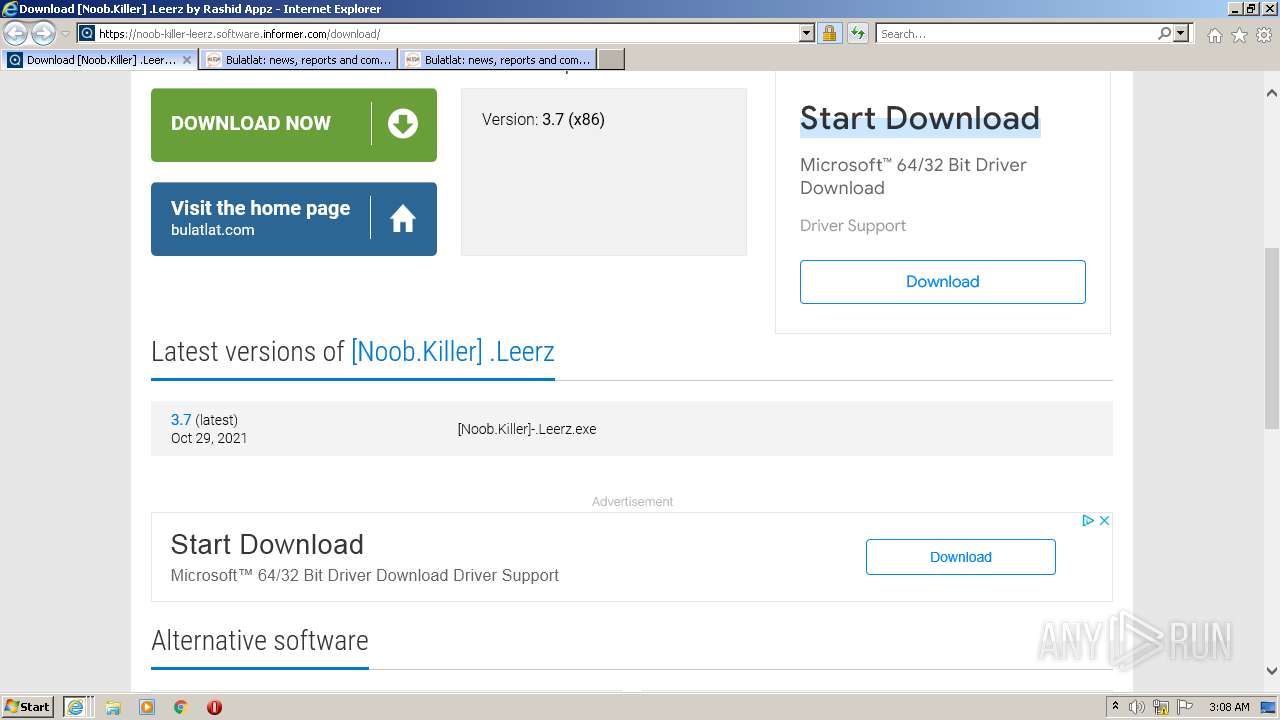Click Download button in sidebar ad
This screenshot has width=1280, height=720.
[x=943, y=282]
